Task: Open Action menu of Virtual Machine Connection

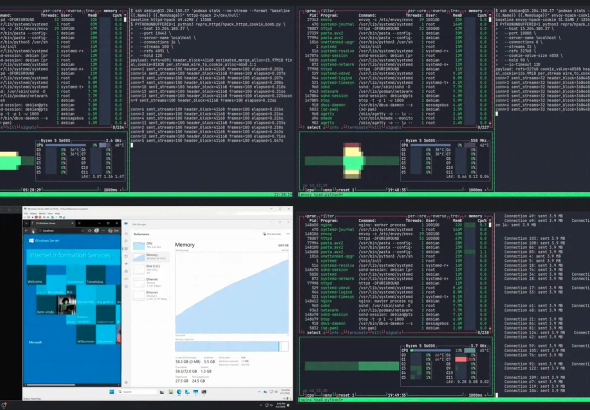Action: (x=32, y=213)
